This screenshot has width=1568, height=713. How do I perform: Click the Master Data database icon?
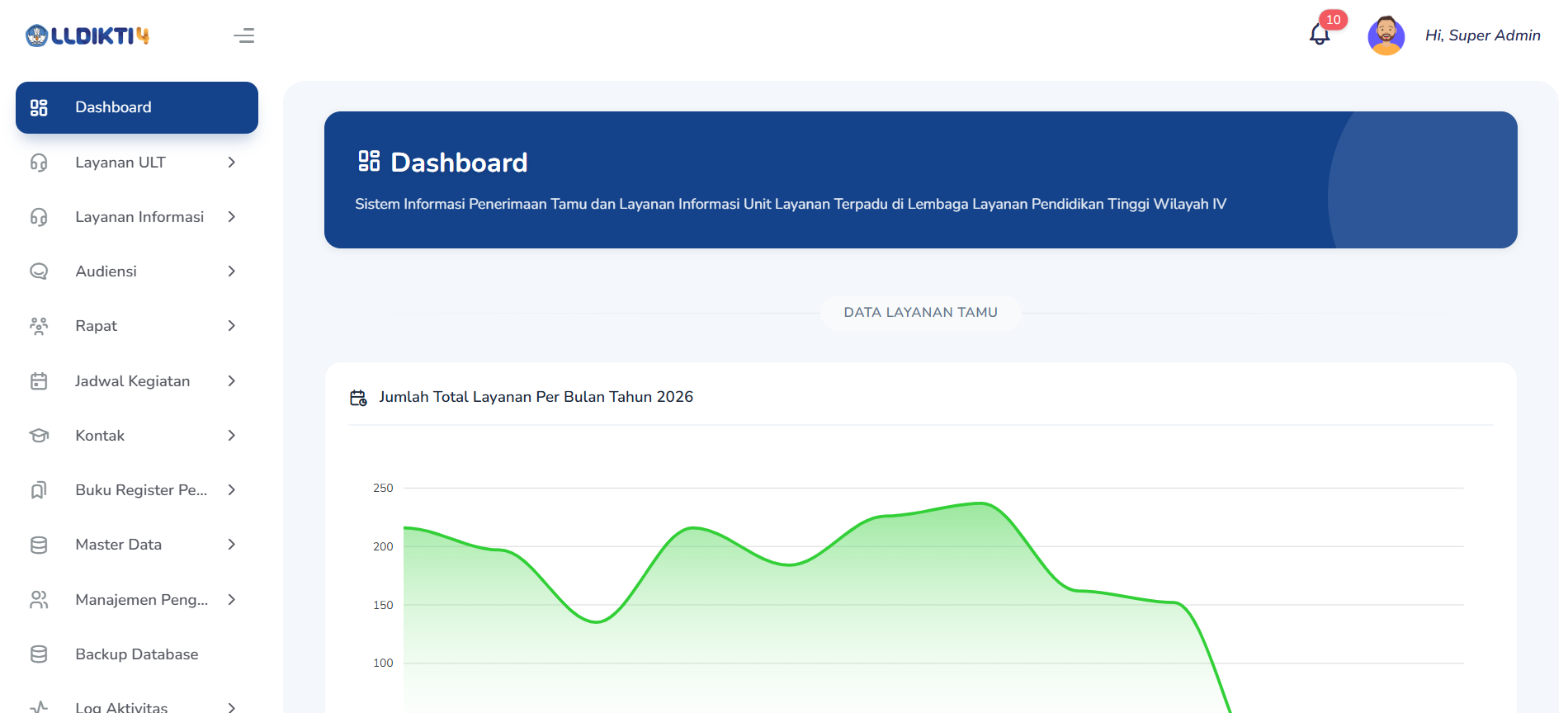pyautogui.click(x=39, y=545)
